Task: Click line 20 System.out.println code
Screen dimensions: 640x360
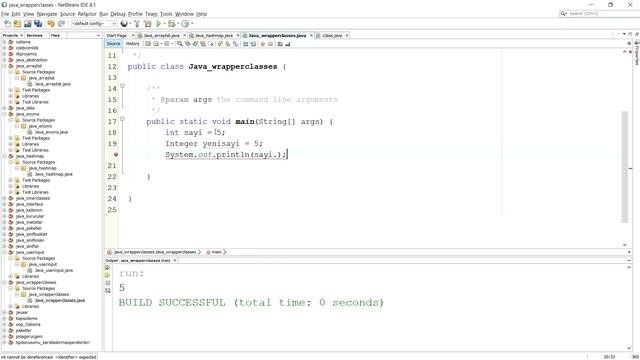Action: coord(226,155)
